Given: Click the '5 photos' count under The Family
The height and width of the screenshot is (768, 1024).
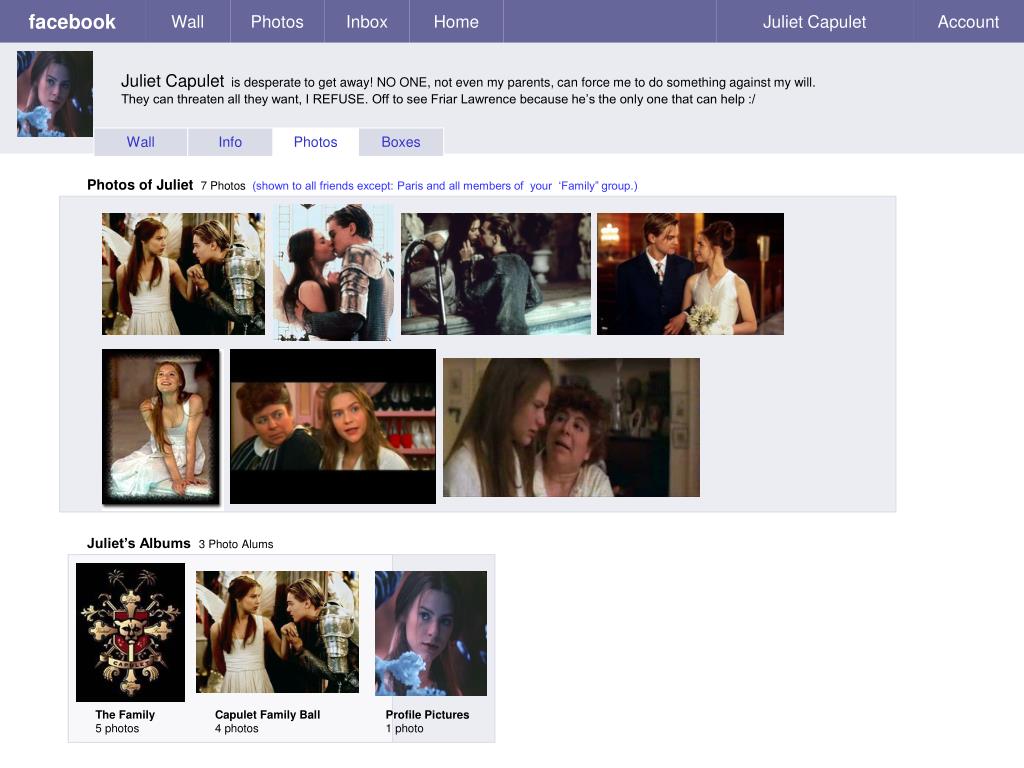Looking at the screenshot, I should 117,728.
